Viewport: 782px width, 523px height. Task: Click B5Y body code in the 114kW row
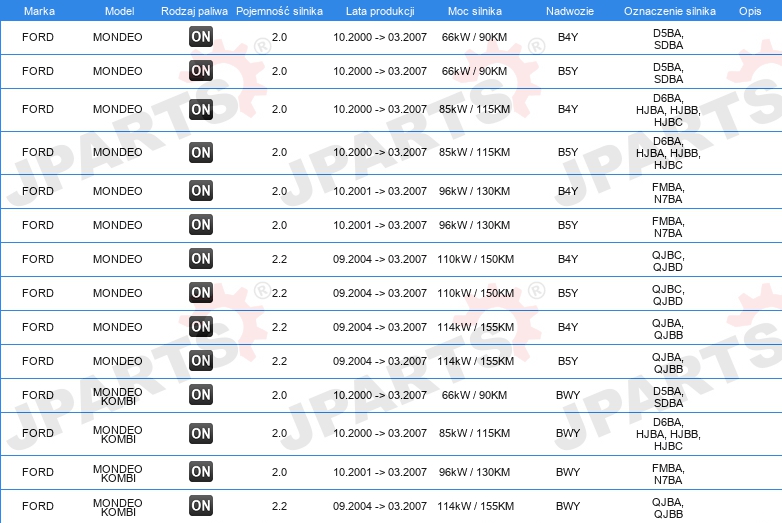point(568,361)
